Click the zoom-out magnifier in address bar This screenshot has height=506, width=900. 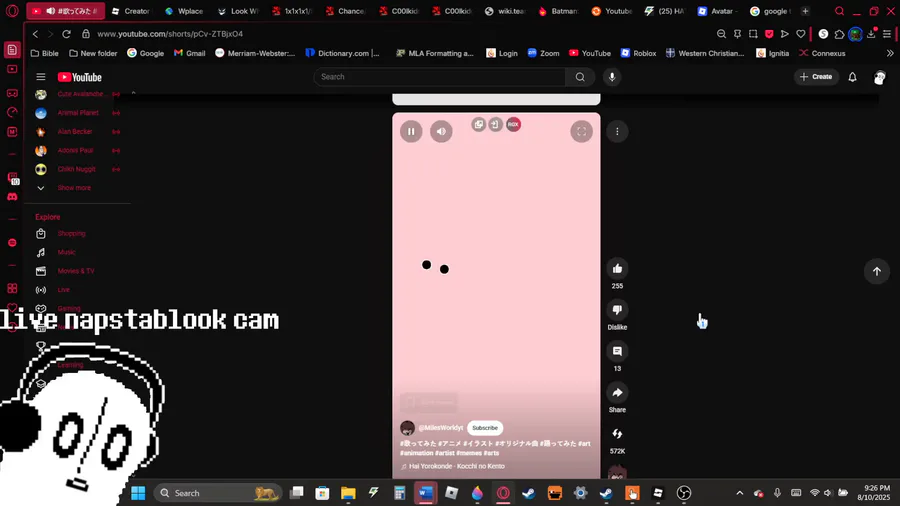point(721,34)
